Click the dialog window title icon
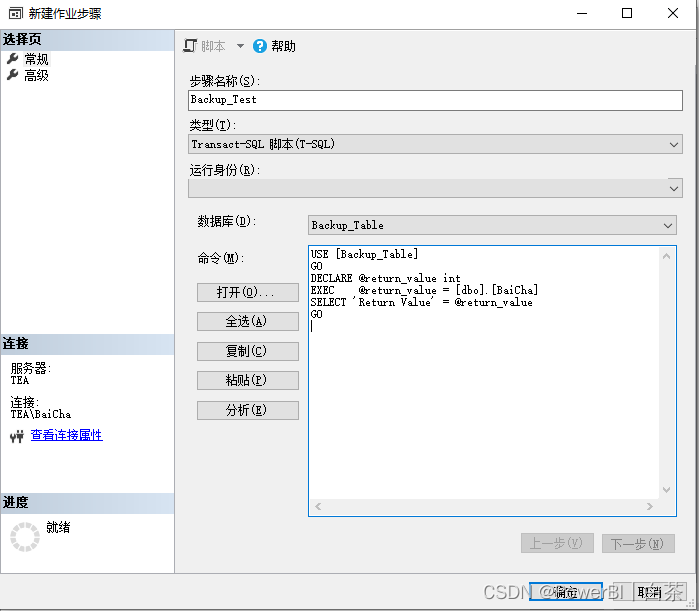The height and width of the screenshot is (611, 699). pos(16,13)
